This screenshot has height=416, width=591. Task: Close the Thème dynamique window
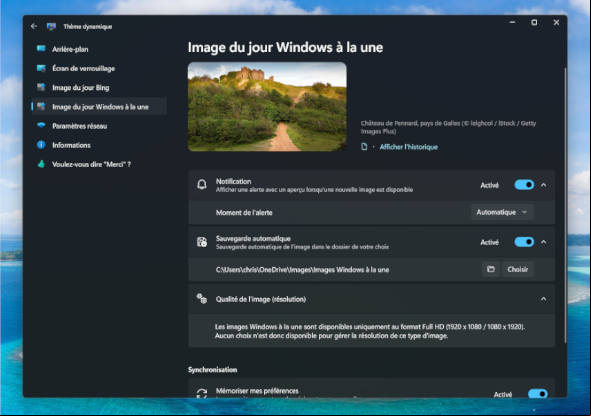(x=556, y=23)
